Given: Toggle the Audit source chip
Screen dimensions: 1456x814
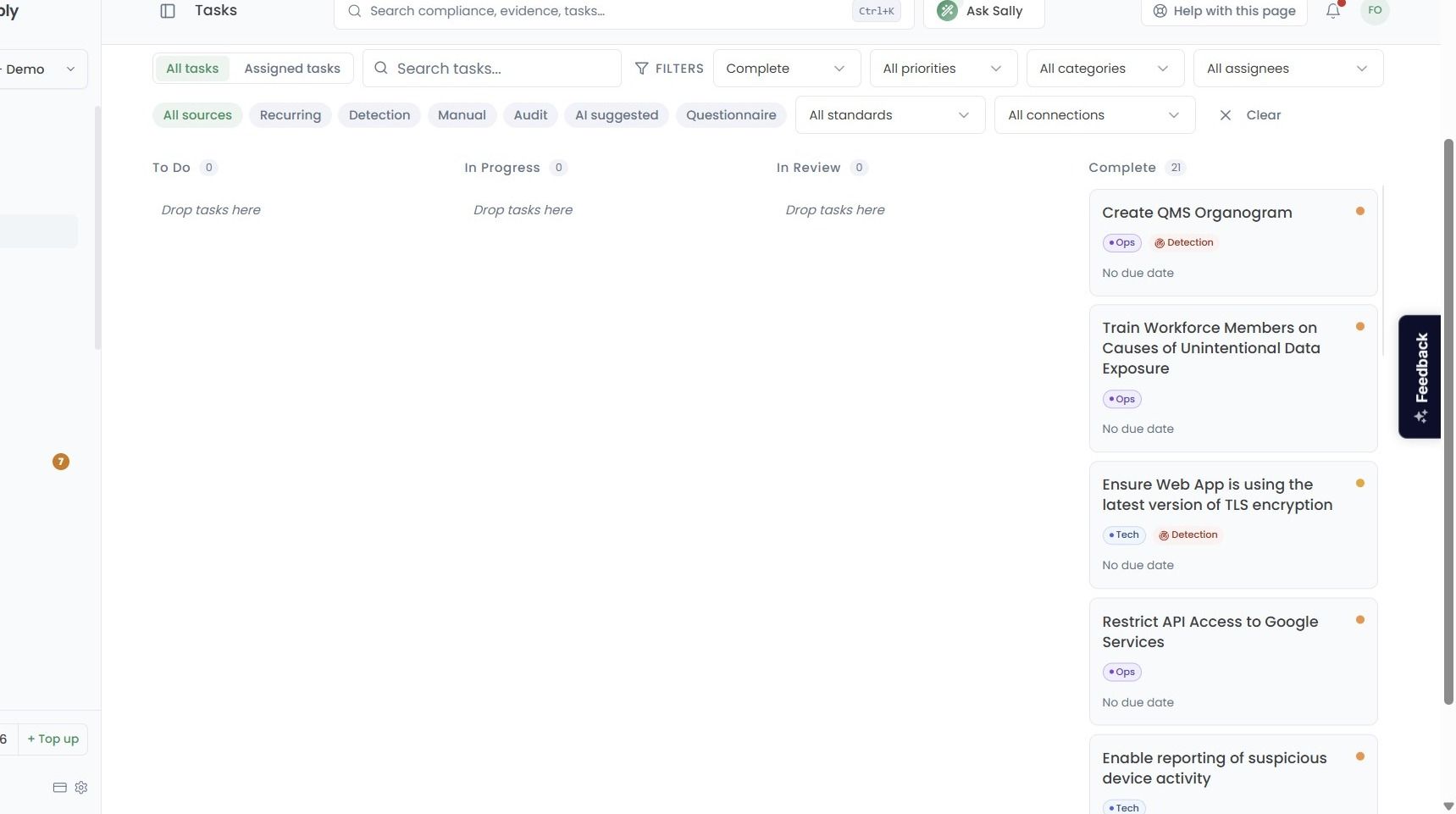Looking at the screenshot, I should click(x=531, y=115).
